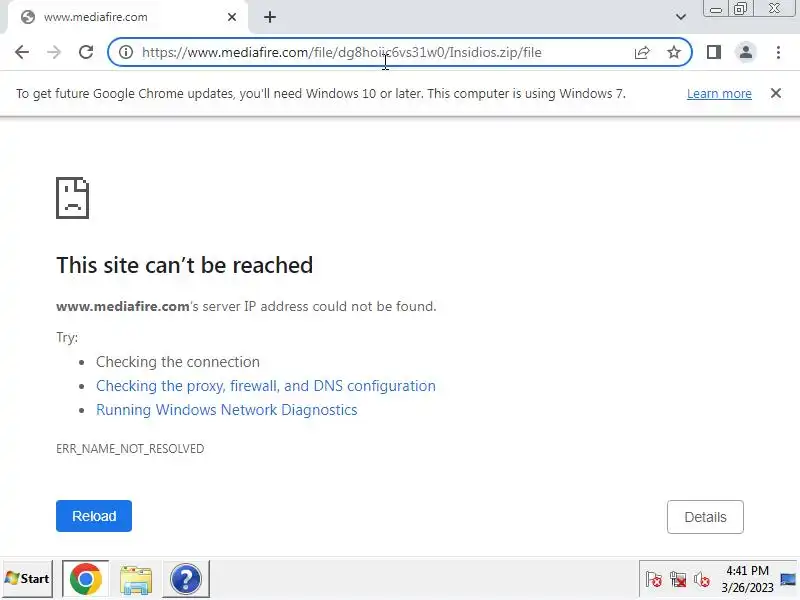Screen dimensions: 800x600
Task: Open a new tab with plus button
Action: coord(270,17)
